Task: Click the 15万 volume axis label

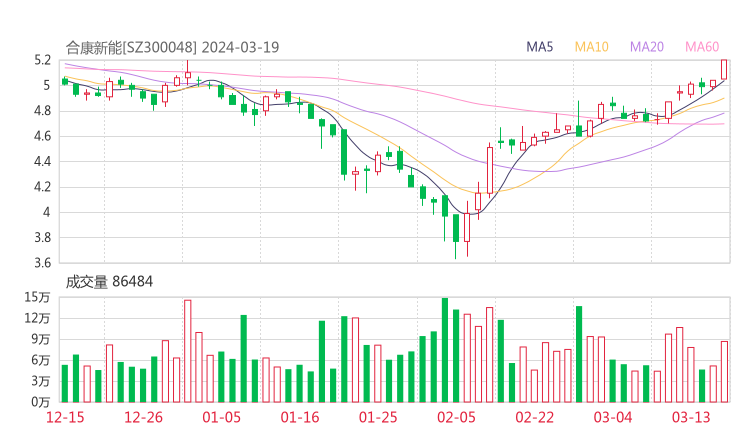Action: [37, 297]
